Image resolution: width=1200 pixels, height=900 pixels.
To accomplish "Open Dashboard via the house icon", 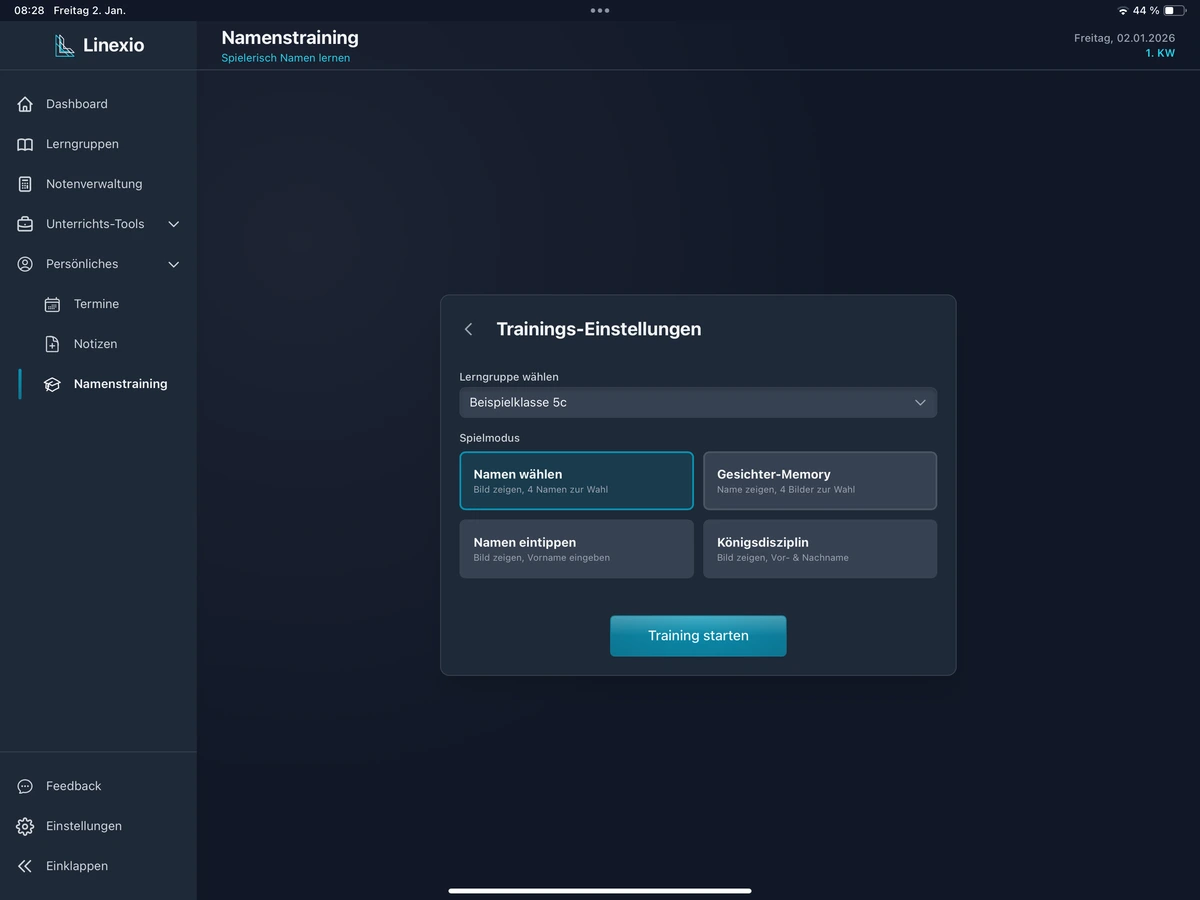I will coord(25,104).
